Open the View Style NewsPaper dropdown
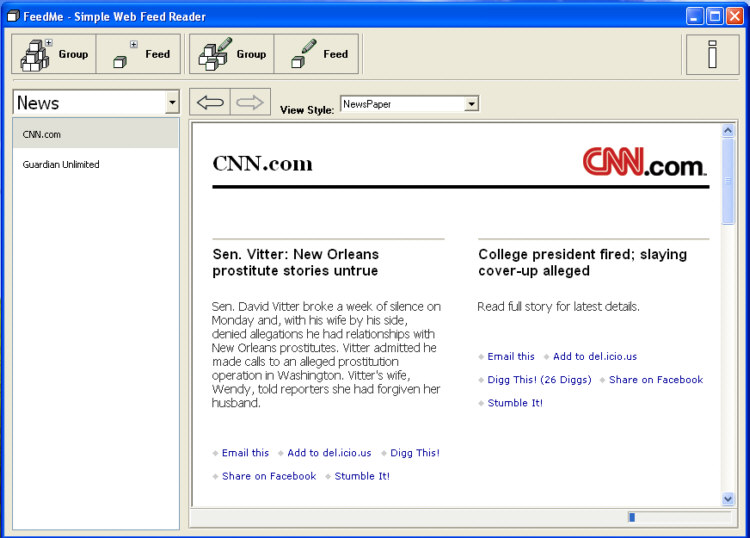The image size is (750, 538). 471,104
